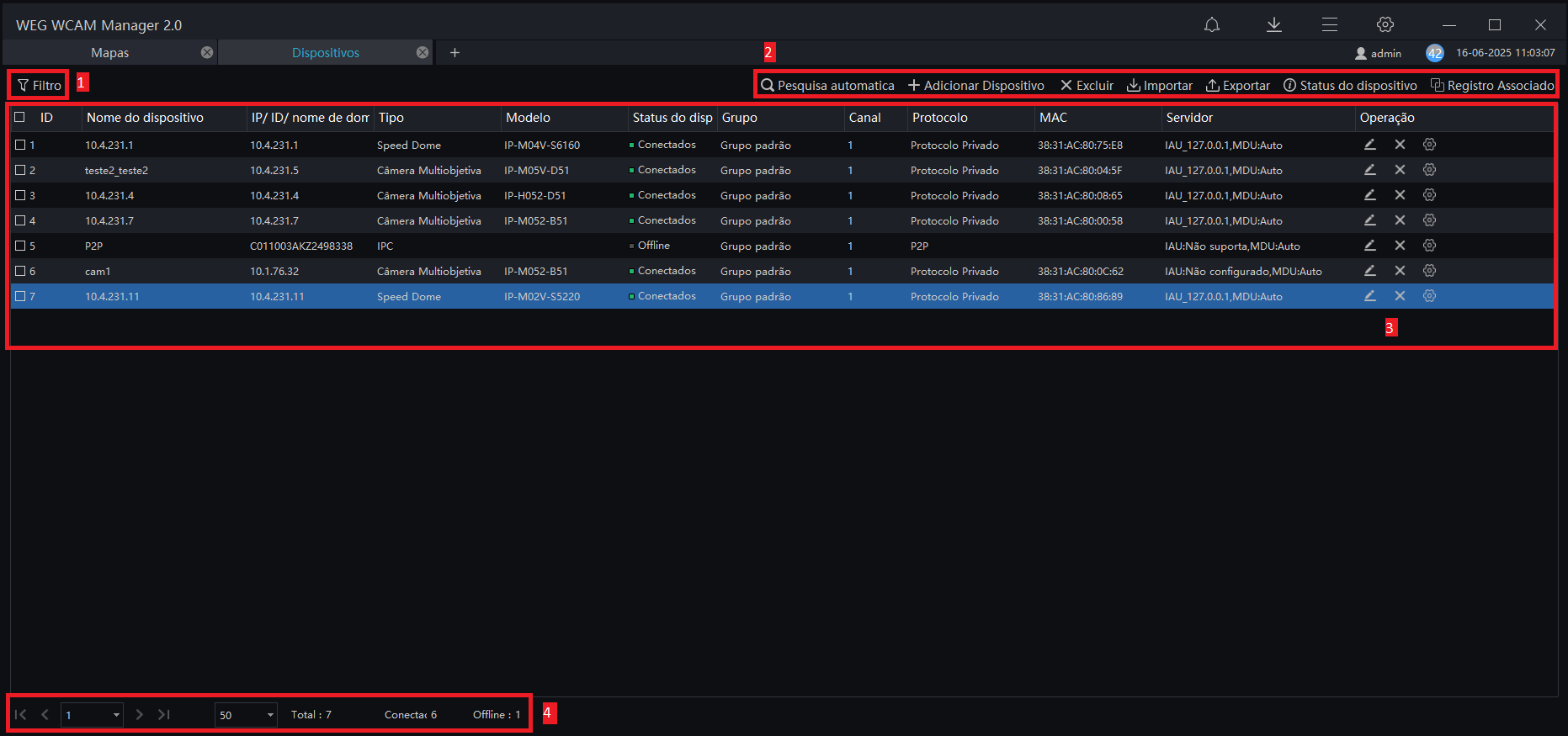Open configuration gear for cam1
The width and height of the screenshot is (1568, 736).
(x=1429, y=271)
